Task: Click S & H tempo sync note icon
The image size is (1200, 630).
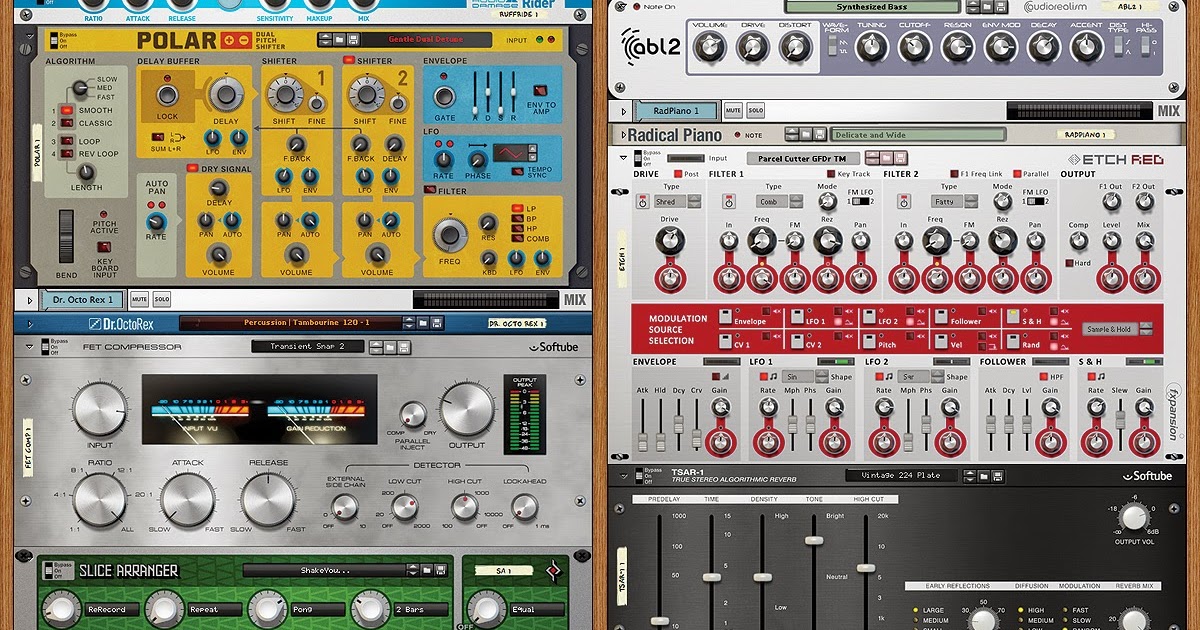Action: 1101,376
